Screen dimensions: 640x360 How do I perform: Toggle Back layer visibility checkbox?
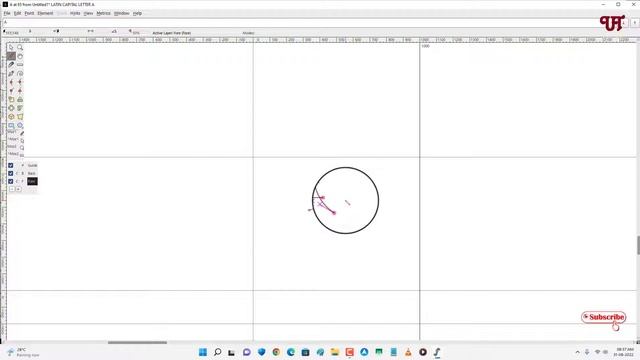tap(11, 173)
